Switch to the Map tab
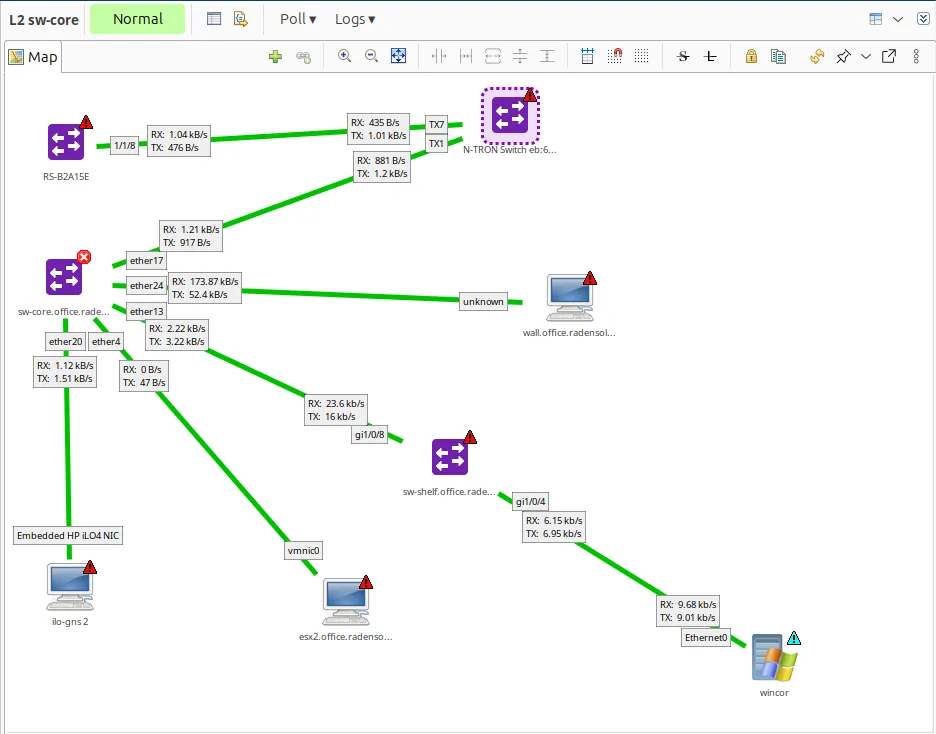The image size is (936, 734). [33, 56]
